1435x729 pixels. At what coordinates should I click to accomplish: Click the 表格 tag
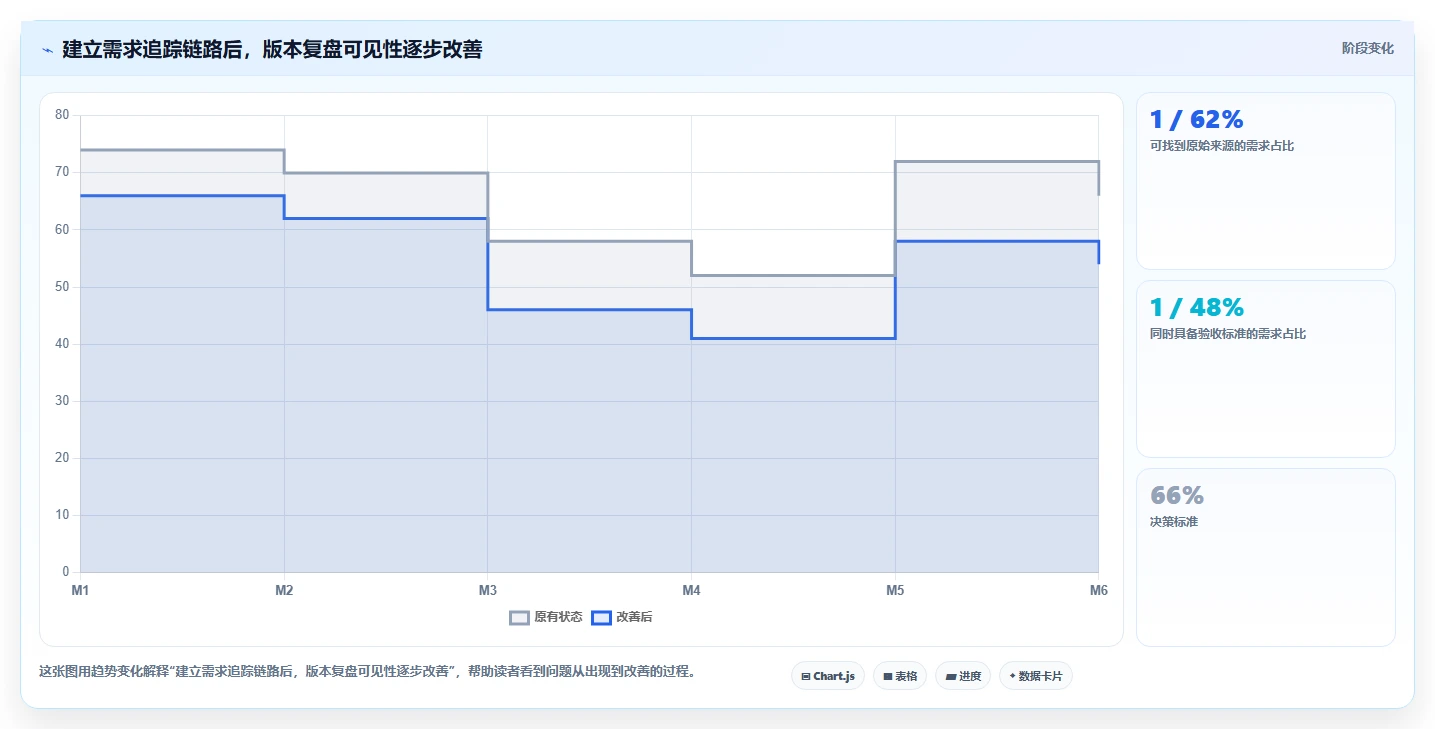(900, 676)
